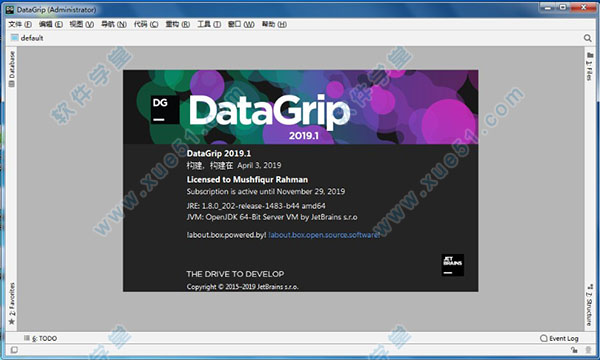Click 'Licensed to Mushfiqur Rahman' text
This screenshot has width=600, height=360.
pos(247,179)
